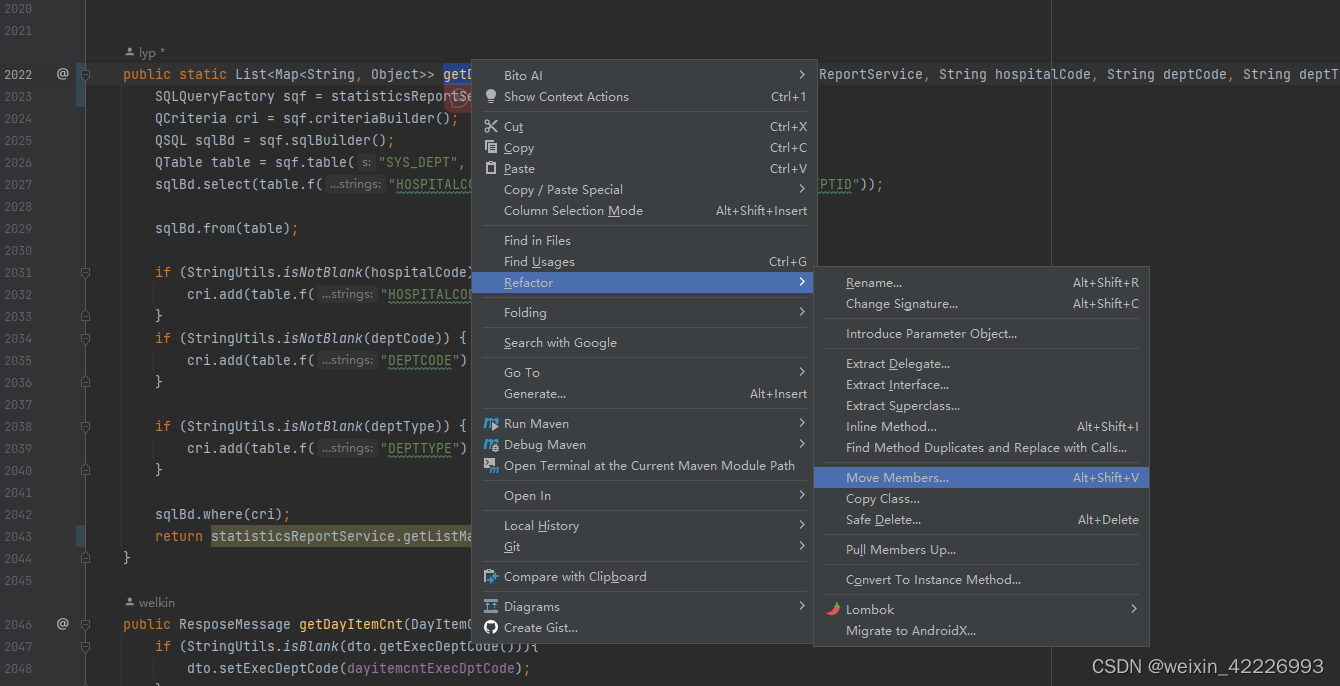
Task: Expand the Local History submenu
Action: click(x=541, y=526)
